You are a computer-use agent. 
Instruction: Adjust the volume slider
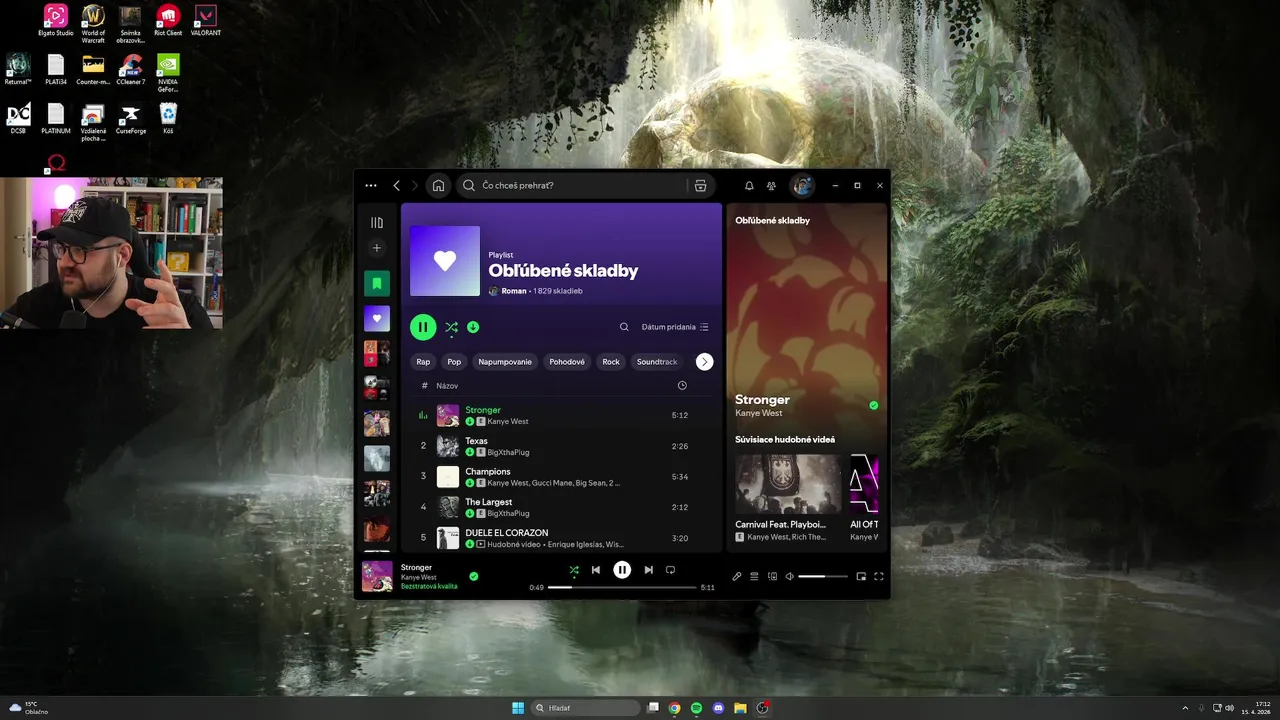(822, 576)
